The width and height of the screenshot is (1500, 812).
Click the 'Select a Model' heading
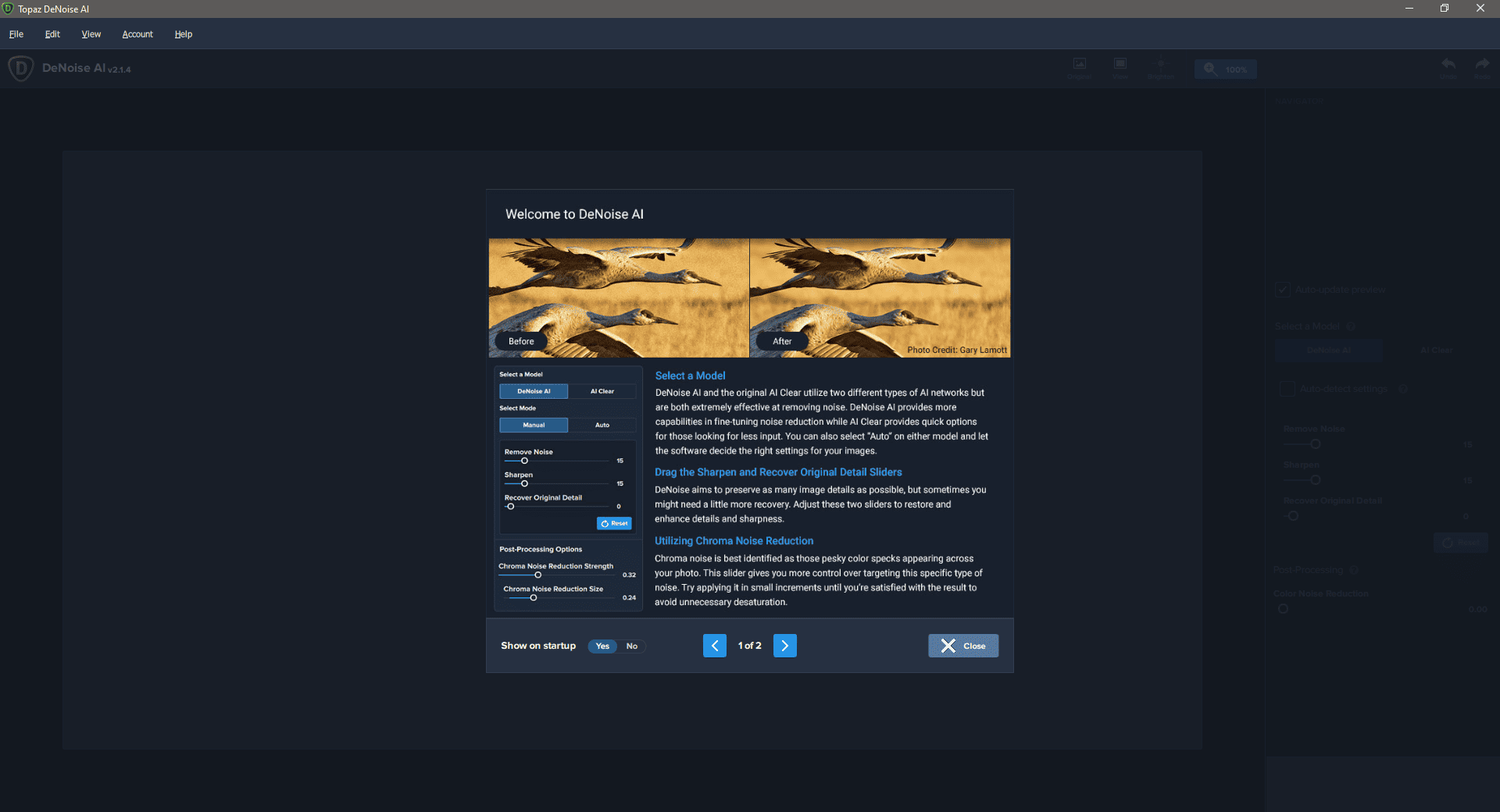click(x=690, y=376)
